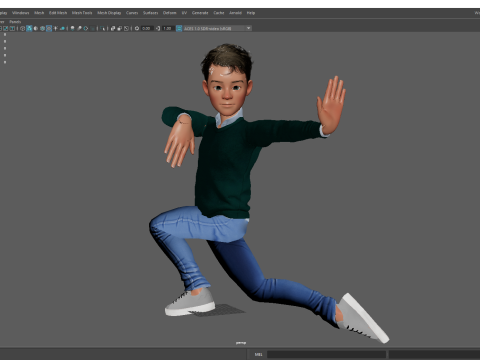This screenshot has width=480, height=360.
Task: Open the Arnold menu
Action: coord(235,13)
